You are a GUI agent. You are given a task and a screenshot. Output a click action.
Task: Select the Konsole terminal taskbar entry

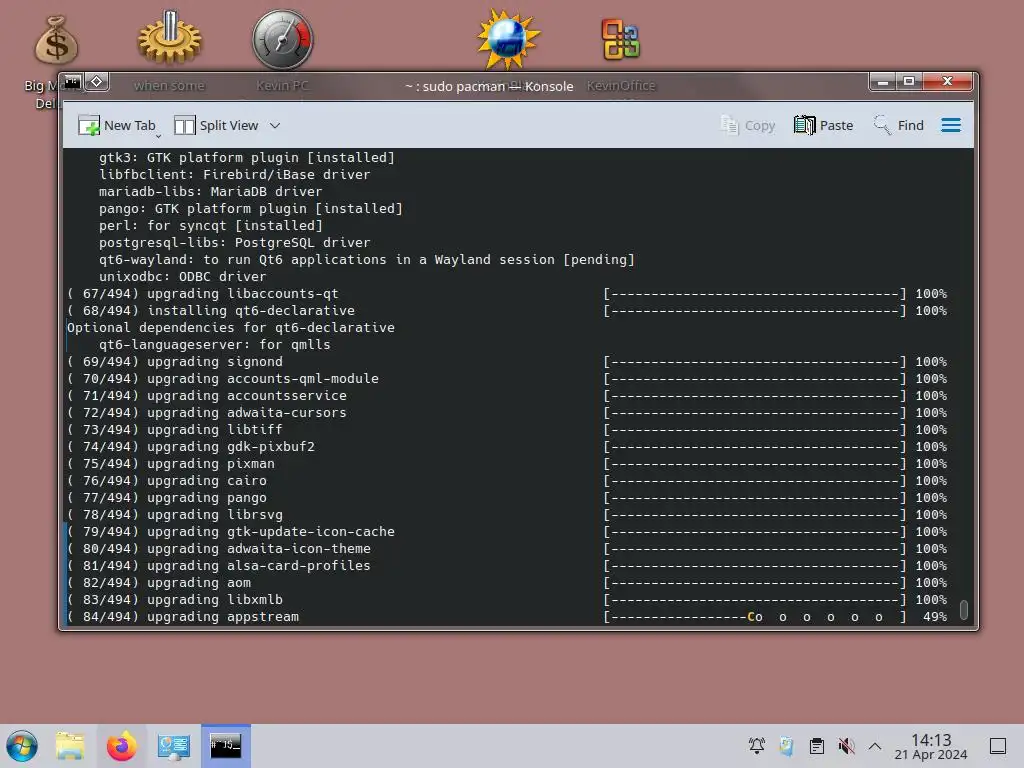(225, 746)
